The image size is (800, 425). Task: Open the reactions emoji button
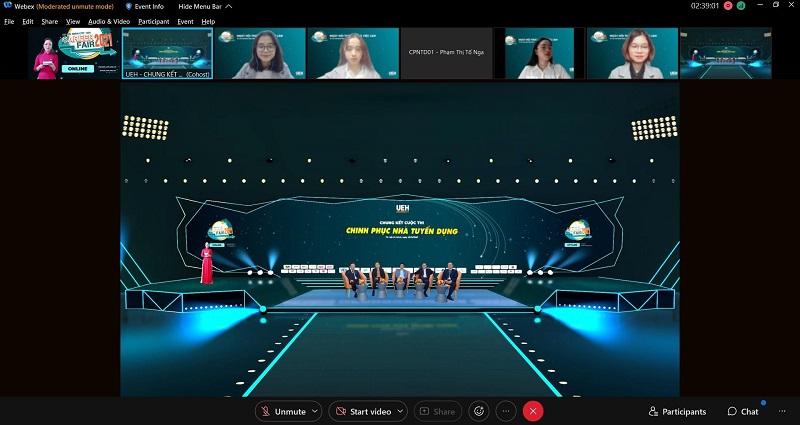pos(479,411)
